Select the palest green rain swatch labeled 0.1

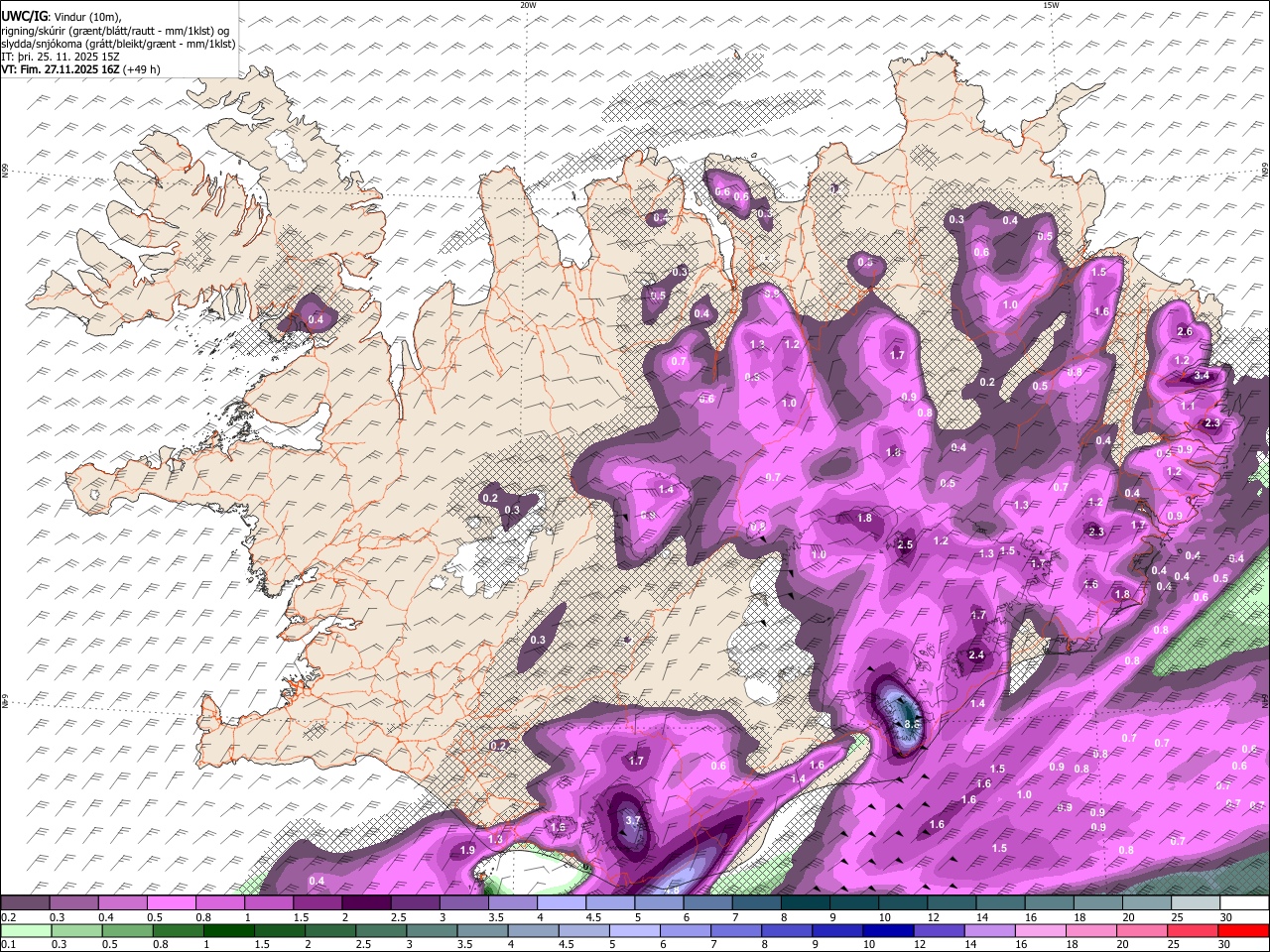[25, 930]
